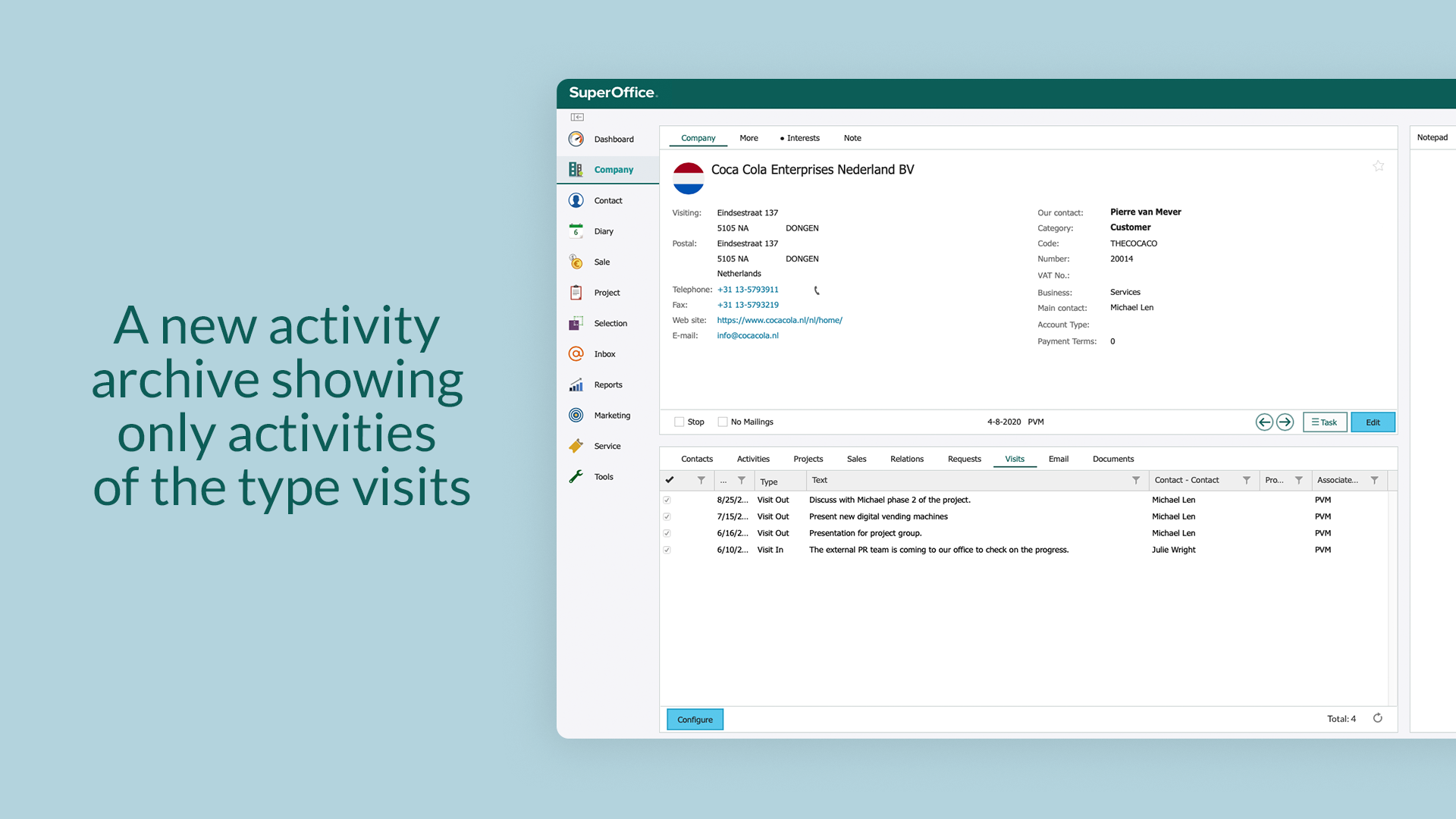Viewport: 1456px width, 819px height.
Task: Open the Service ticket icon
Action: [x=576, y=446]
